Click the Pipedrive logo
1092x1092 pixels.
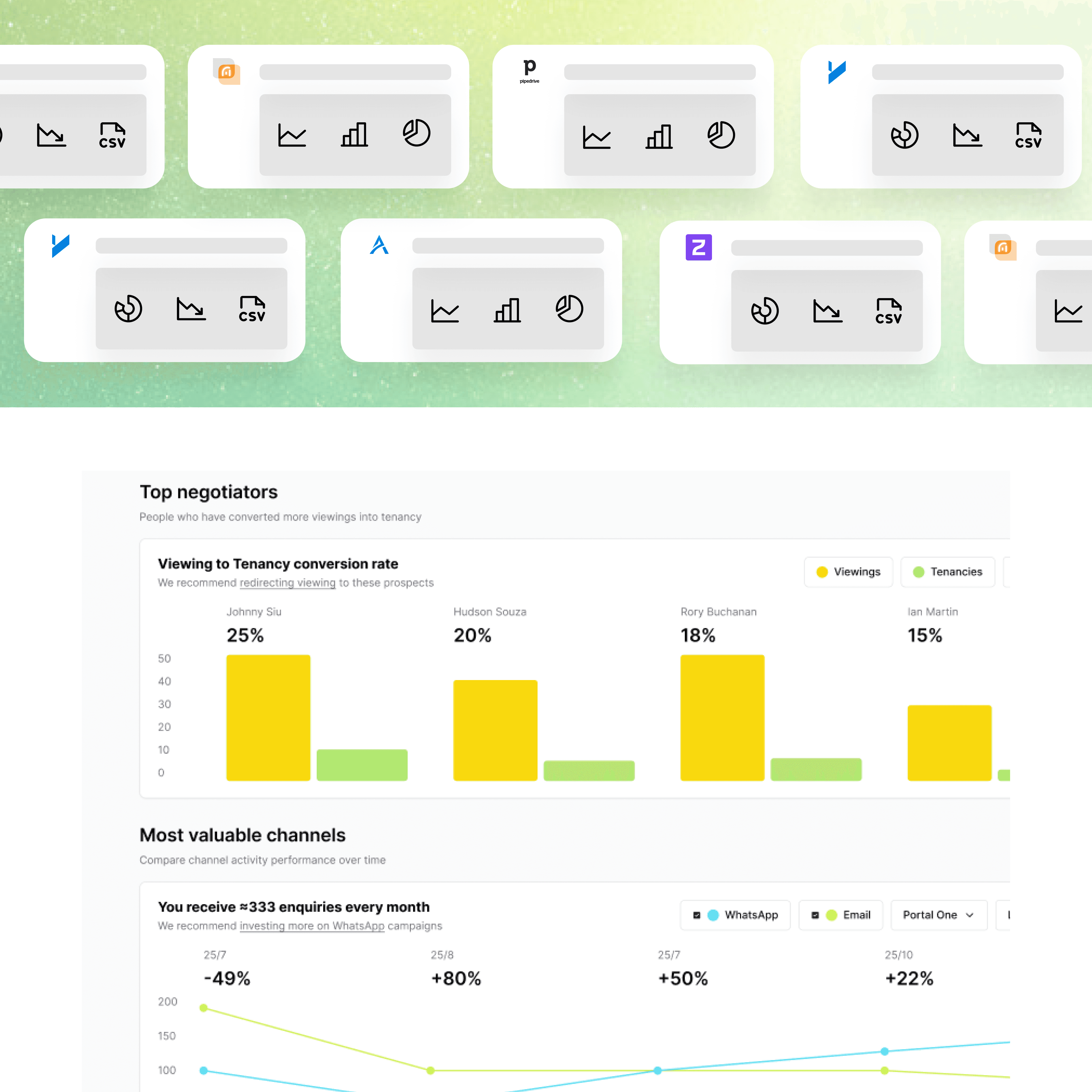click(530, 71)
